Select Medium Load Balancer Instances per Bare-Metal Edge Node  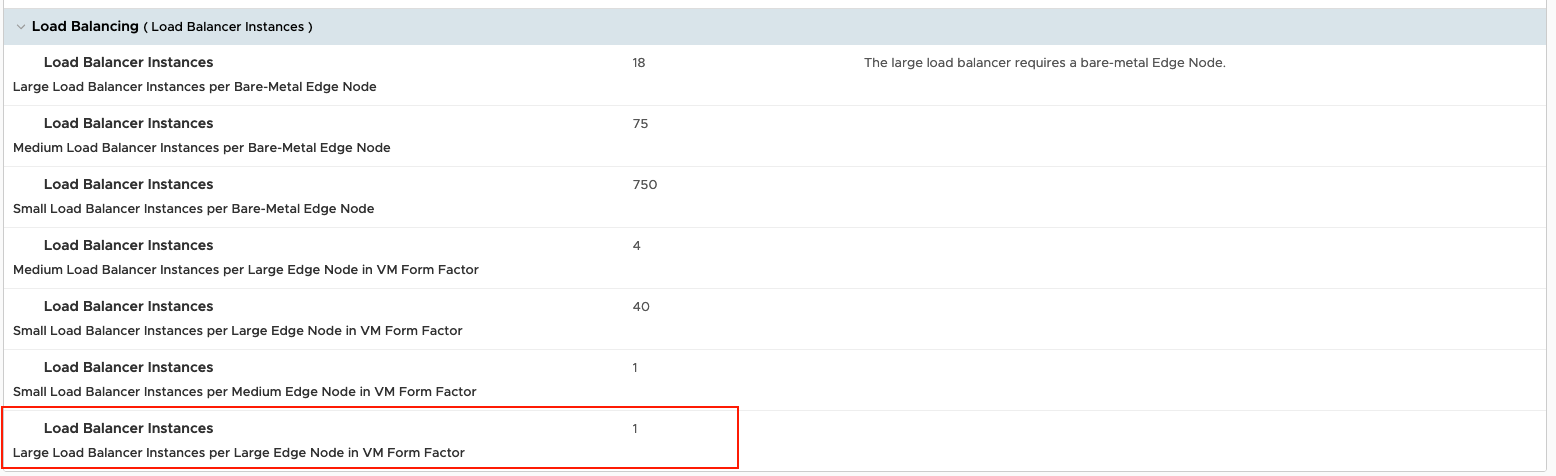point(201,148)
